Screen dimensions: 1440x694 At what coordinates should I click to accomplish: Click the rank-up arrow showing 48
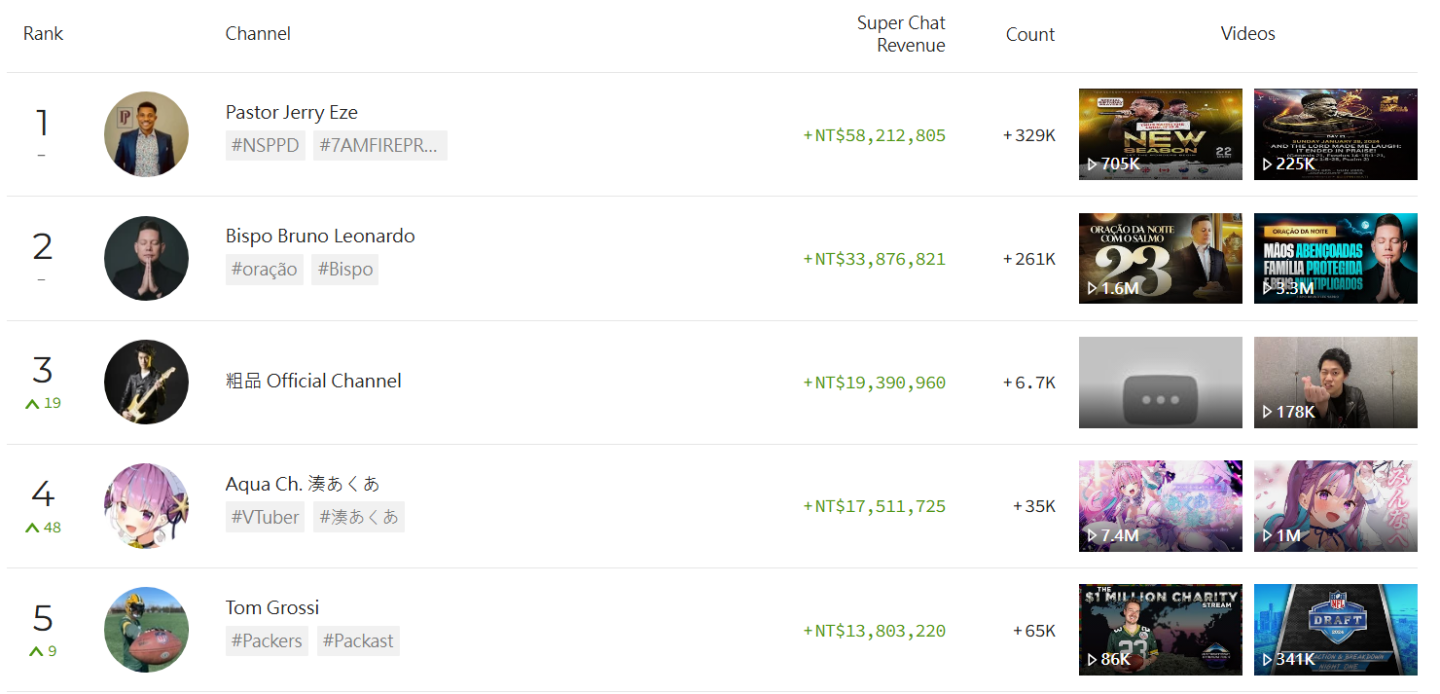pyautogui.click(x=32, y=528)
